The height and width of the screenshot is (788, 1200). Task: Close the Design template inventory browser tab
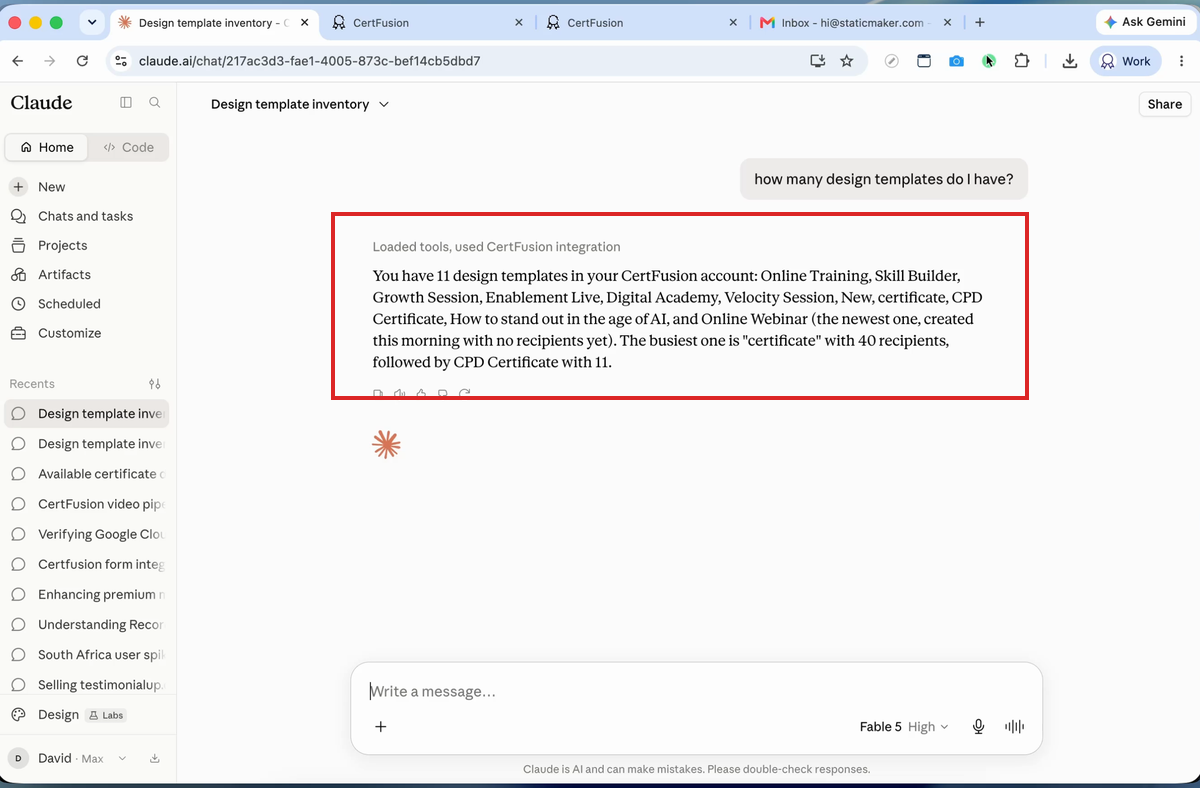[305, 22]
